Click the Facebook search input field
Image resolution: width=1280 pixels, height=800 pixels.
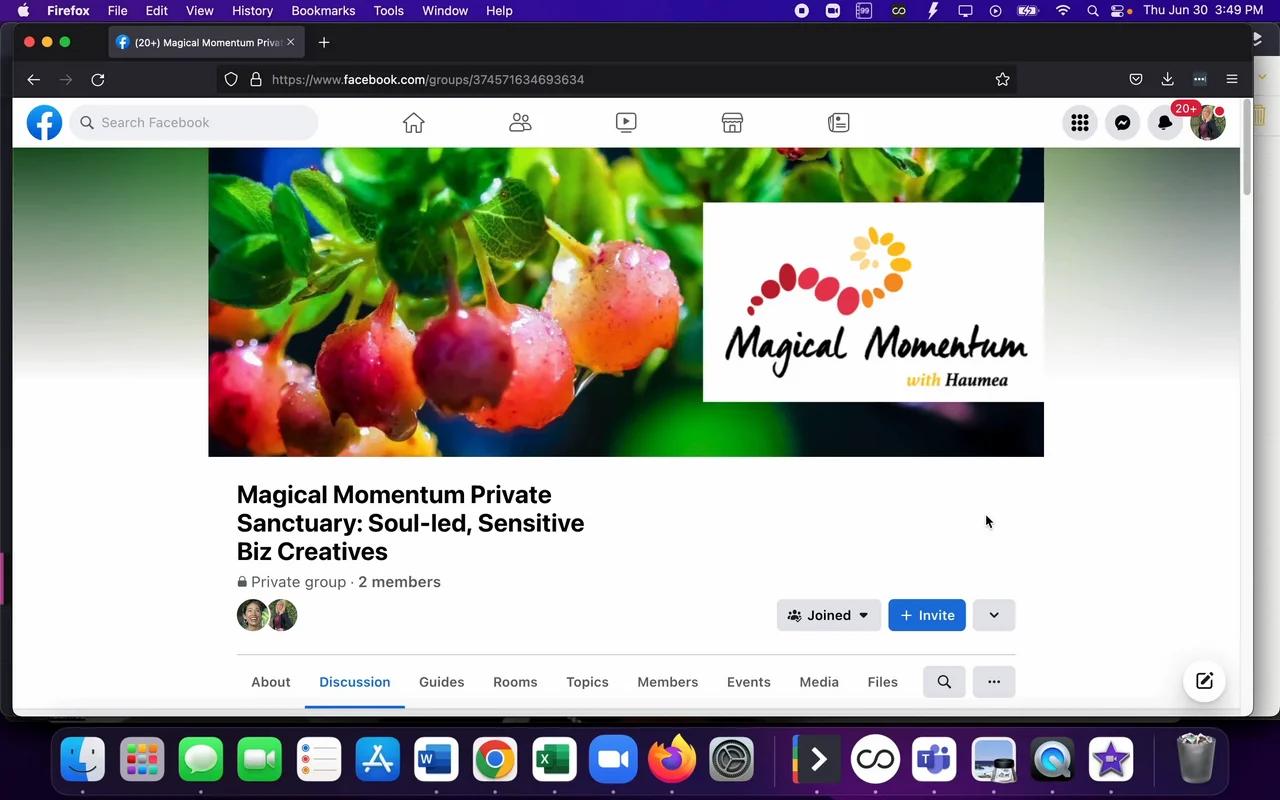pyautogui.click(x=193, y=122)
